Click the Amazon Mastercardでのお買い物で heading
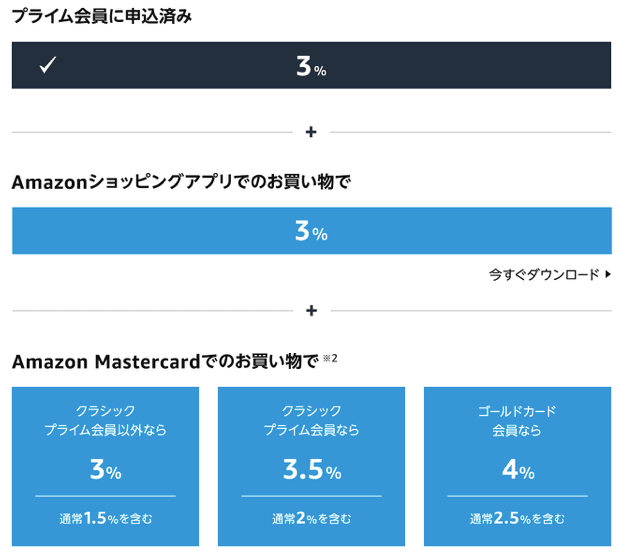This screenshot has width=633, height=554. pos(166,361)
